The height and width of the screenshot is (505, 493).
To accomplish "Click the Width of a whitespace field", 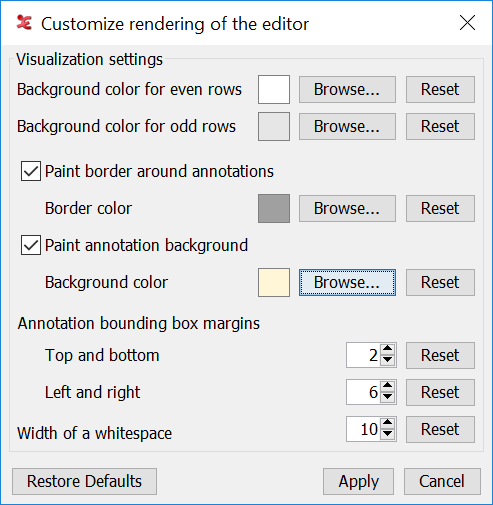I will [363, 429].
